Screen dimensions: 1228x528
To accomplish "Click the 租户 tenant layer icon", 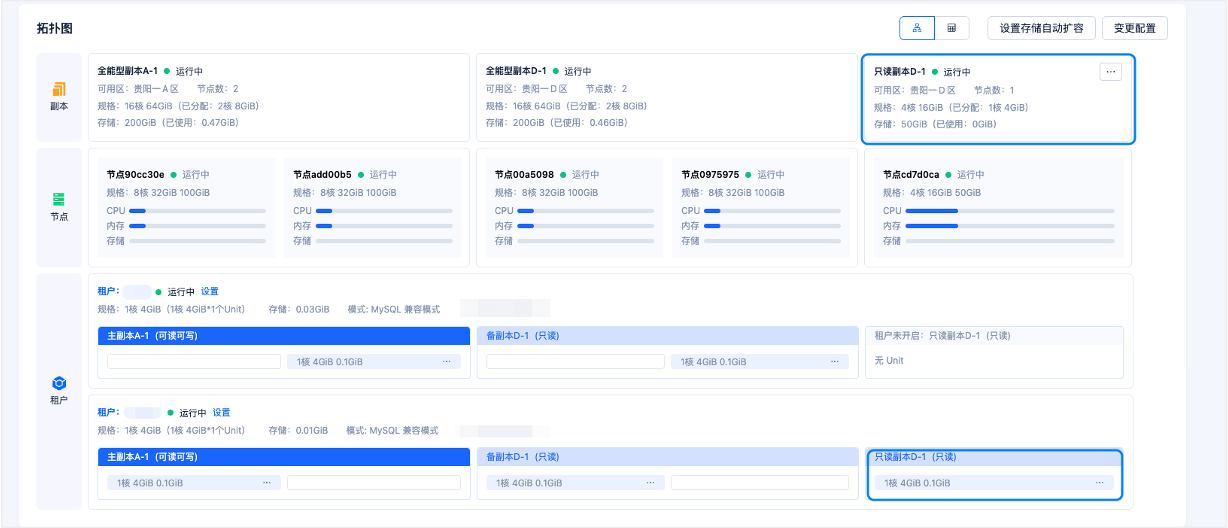I will tap(59, 384).
